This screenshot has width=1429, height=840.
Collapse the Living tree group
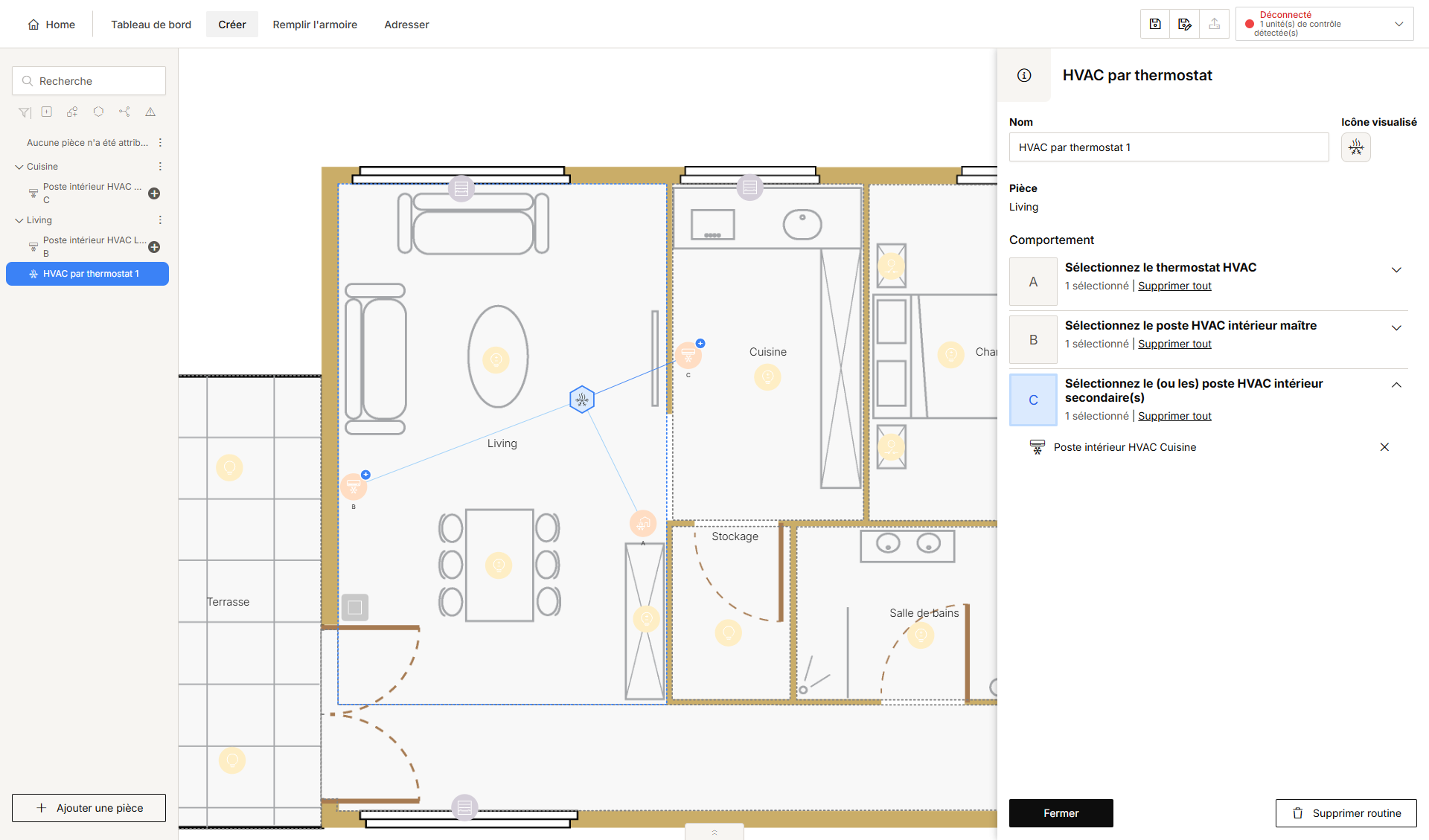click(x=19, y=220)
